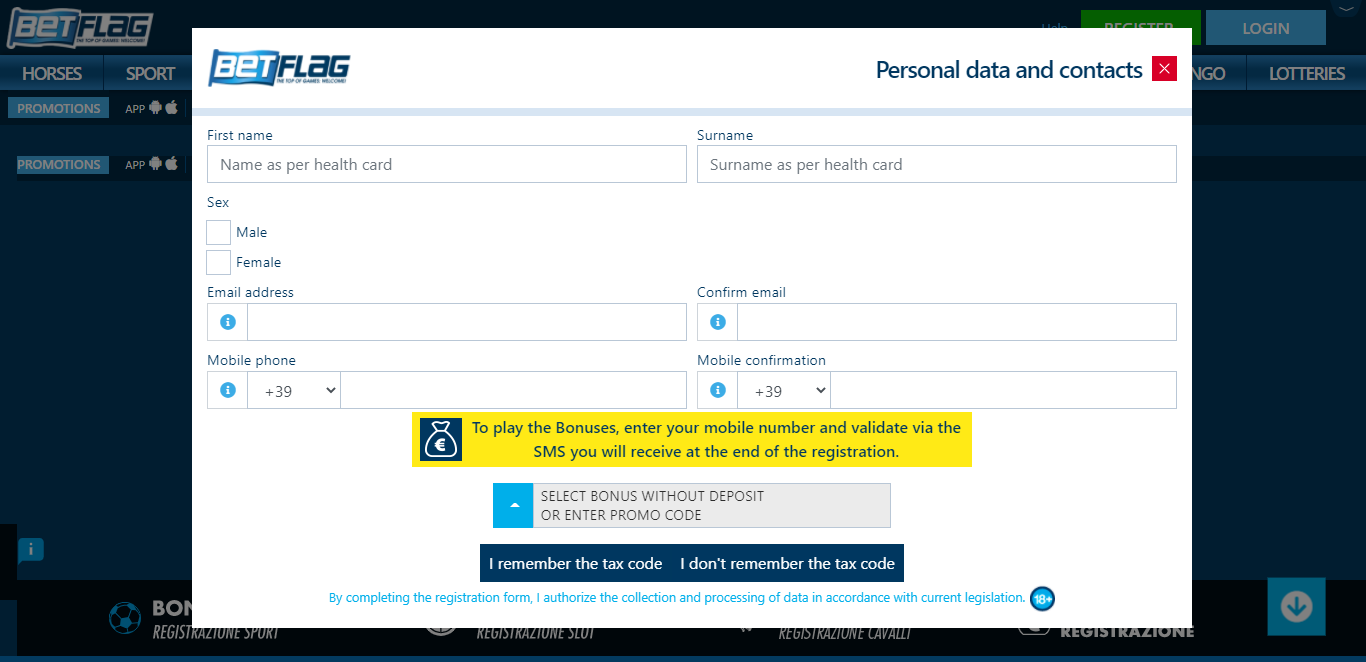The image size is (1366, 662).
Task: Click the scroll-down arrow button at bottom right
Action: [1296, 606]
